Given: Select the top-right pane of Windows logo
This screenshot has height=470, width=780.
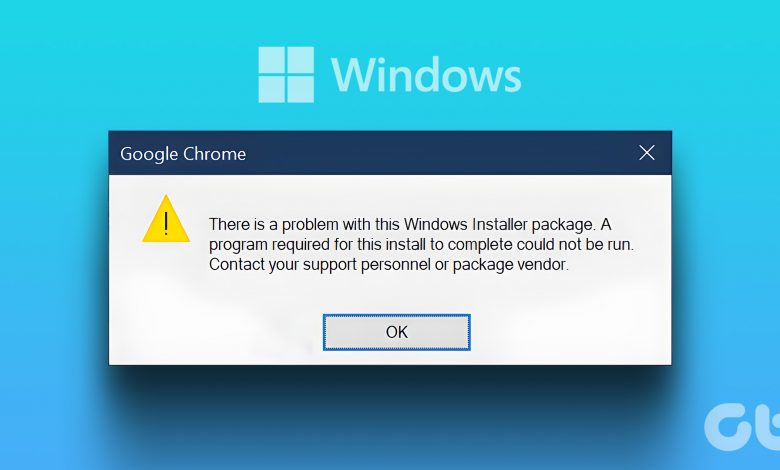Looking at the screenshot, I should click(300, 60).
